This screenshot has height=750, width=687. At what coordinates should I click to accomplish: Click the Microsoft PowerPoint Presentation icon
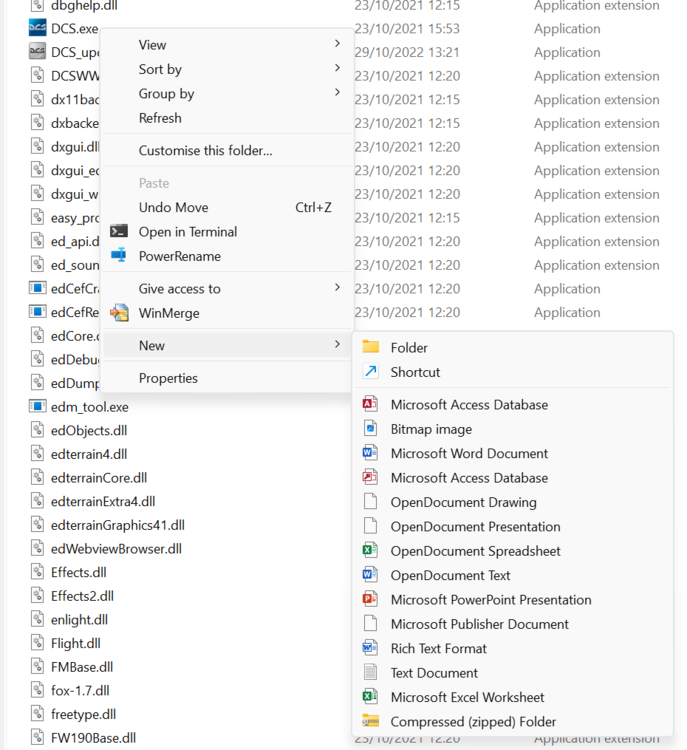point(371,600)
